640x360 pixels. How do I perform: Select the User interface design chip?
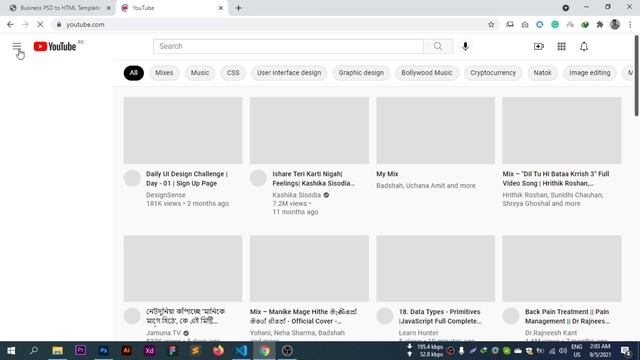pyautogui.click(x=289, y=73)
